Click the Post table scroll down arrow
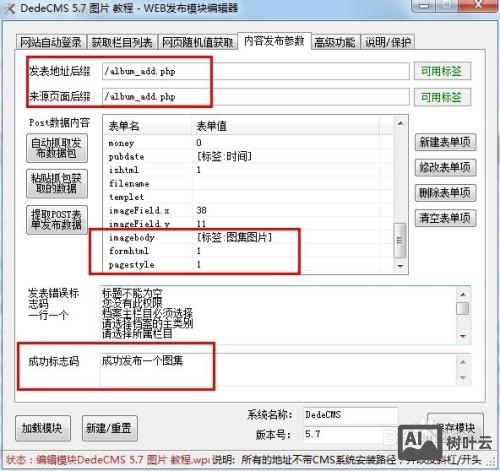The width and height of the screenshot is (500, 471). click(400, 266)
